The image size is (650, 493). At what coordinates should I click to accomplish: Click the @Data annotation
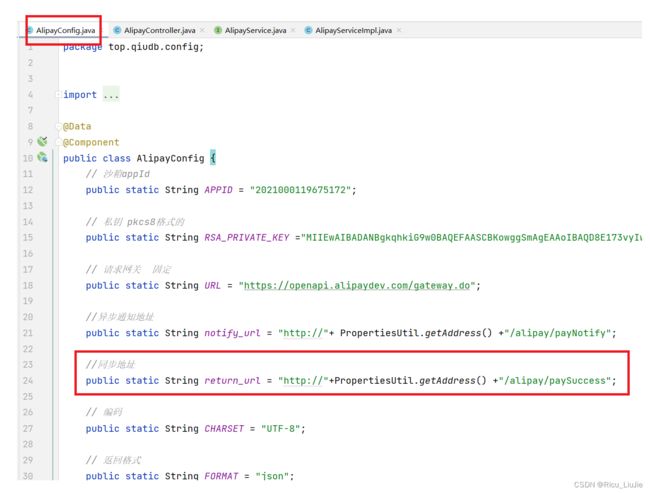click(77, 126)
